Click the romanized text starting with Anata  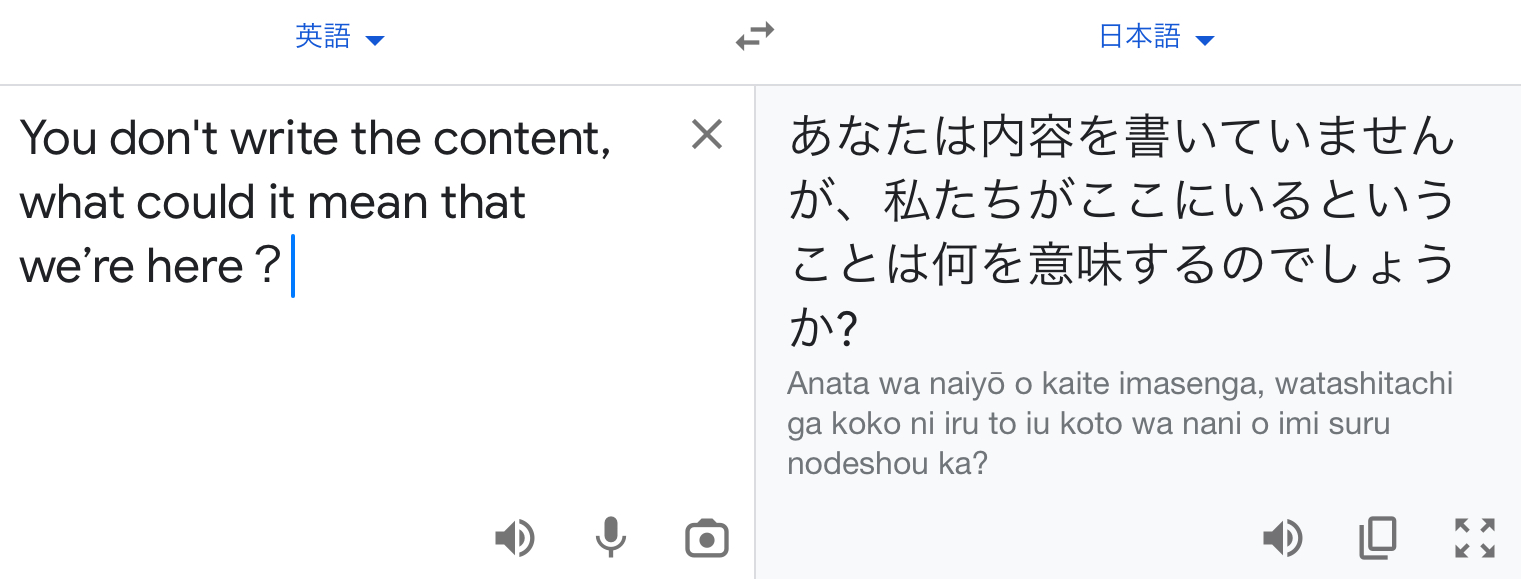click(1120, 424)
